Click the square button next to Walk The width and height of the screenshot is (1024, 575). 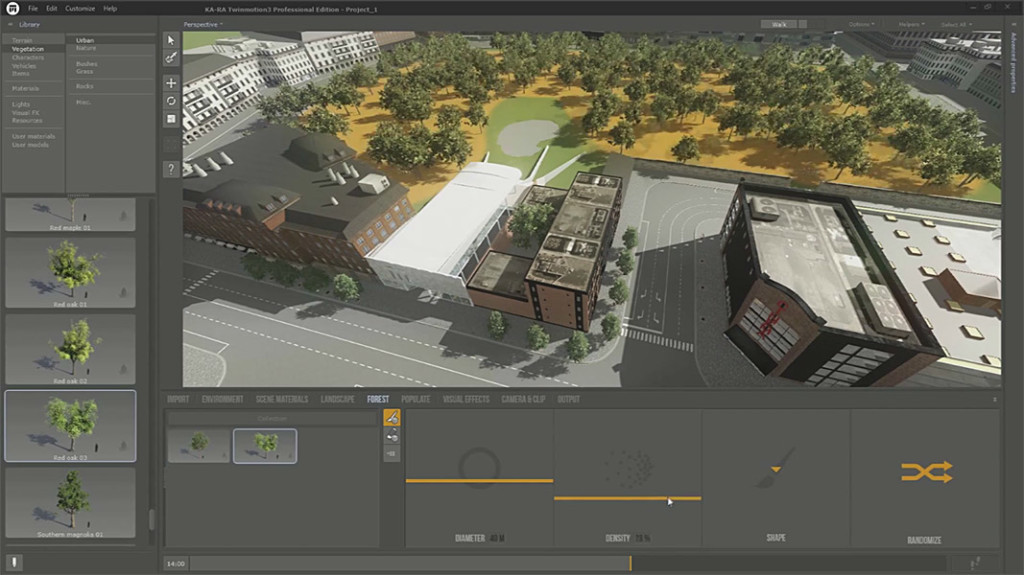(803, 24)
